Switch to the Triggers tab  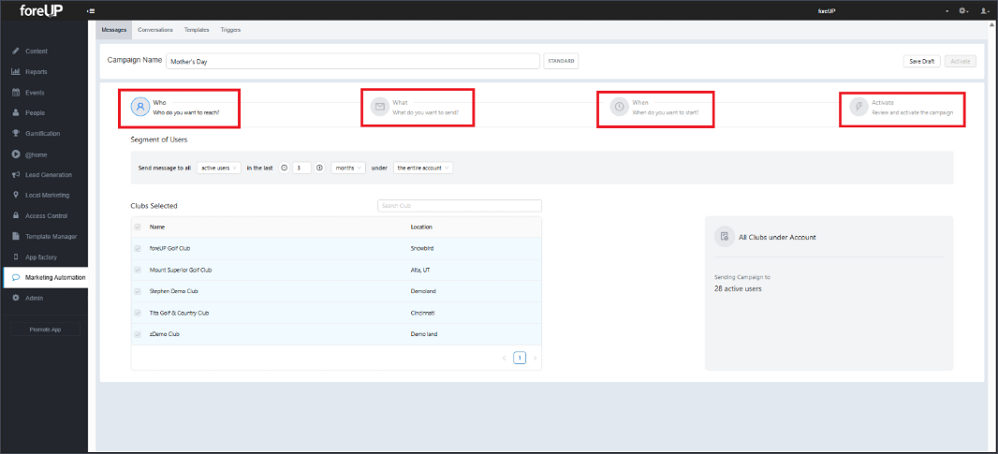coord(230,30)
